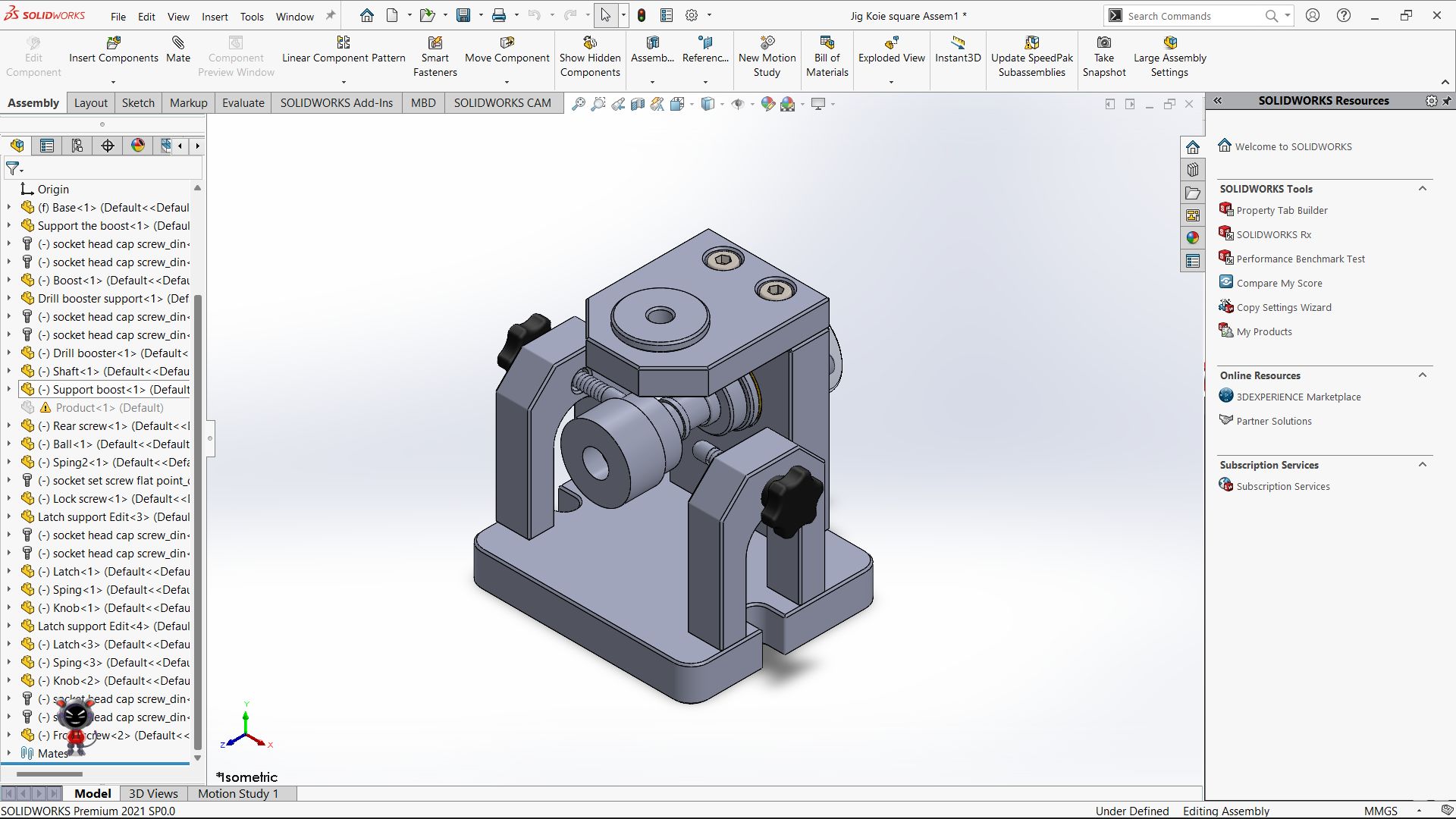Click the 3DEXPERIENCE Marketplace link
The image size is (1456, 819).
1298,397
